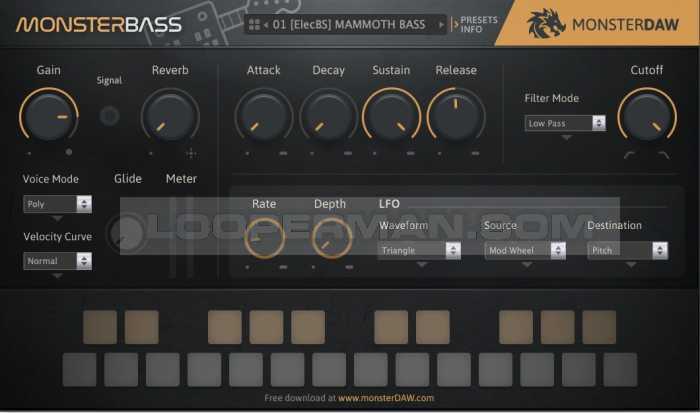The image size is (700, 413).
Task: Go to the next preset arrow
Action: coord(441,24)
